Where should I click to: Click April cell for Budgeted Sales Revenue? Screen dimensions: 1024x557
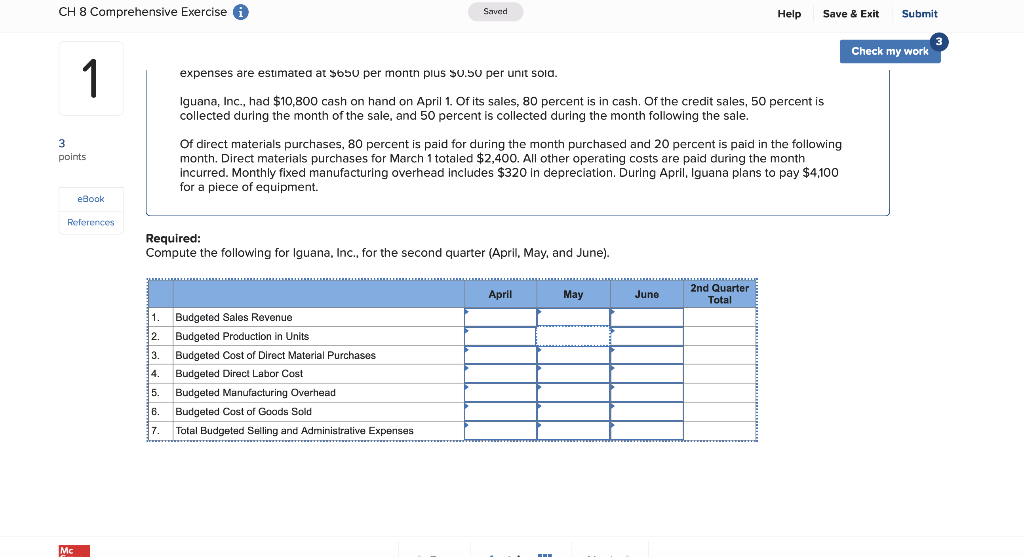click(x=500, y=317)
